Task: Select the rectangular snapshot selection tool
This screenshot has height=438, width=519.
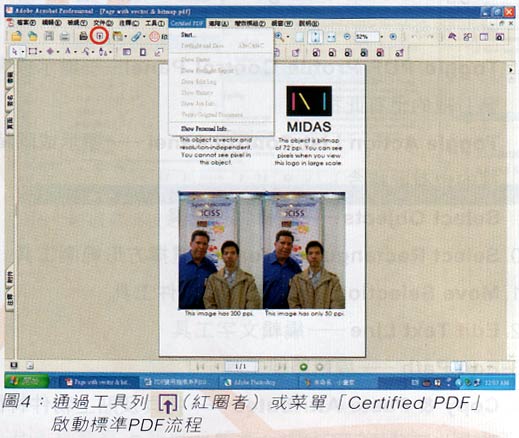Action: tap(33, 52)
